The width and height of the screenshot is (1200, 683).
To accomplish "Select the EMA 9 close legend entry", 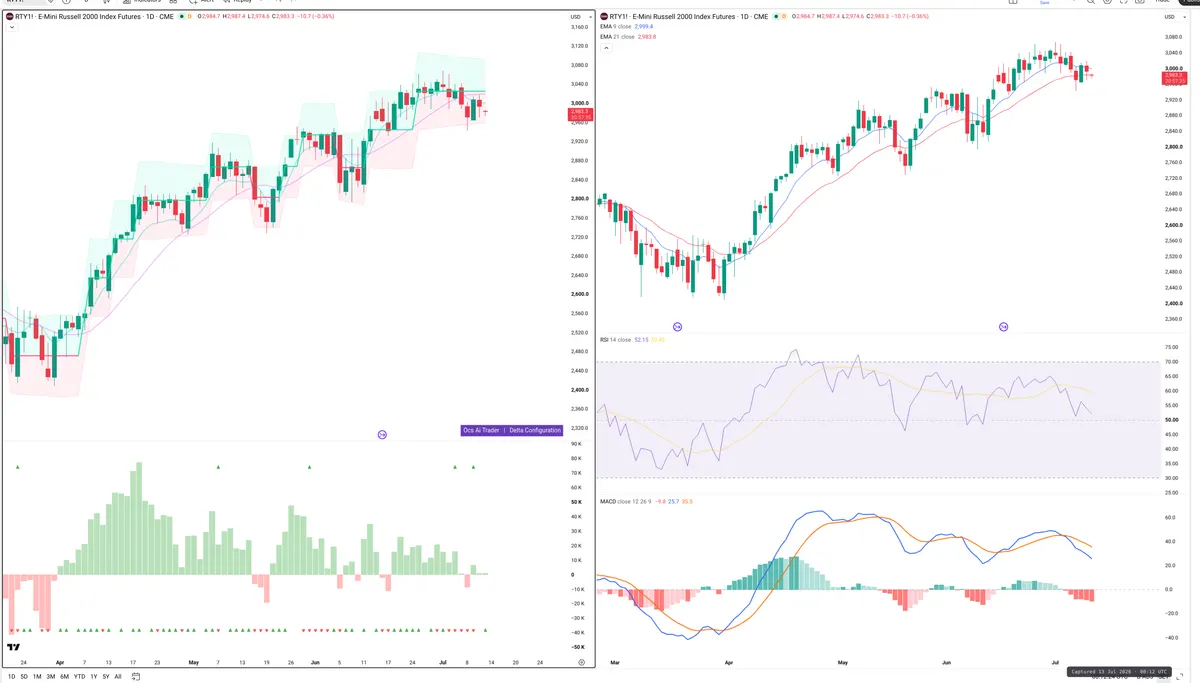I will [x=626, y=27].
